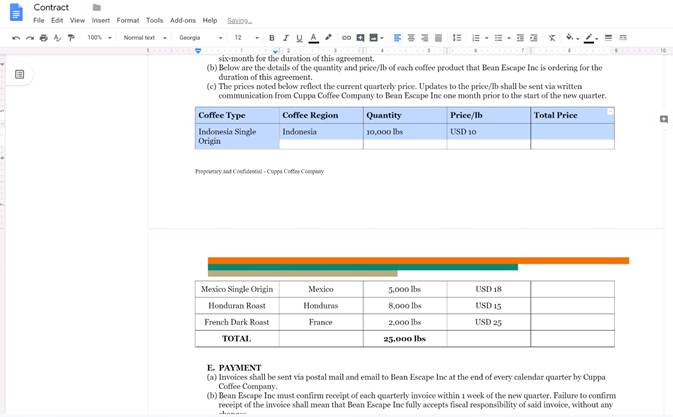Toggle Italic formatting

pos(285,38)
